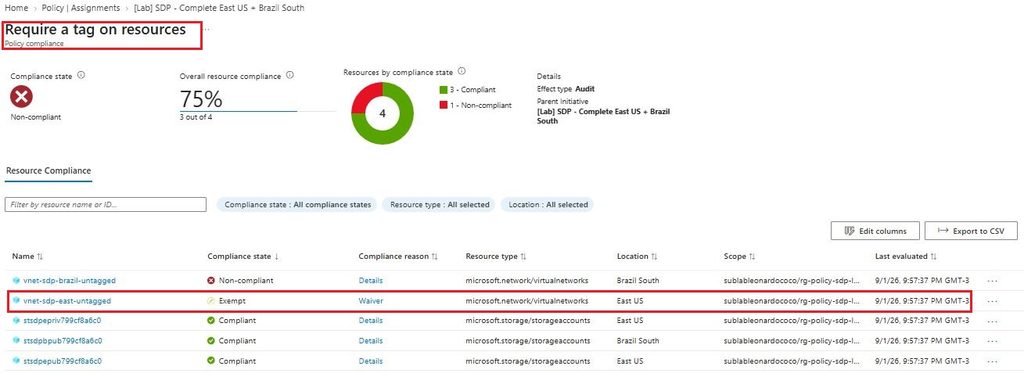
Task: Sort by Scope column
Action: tap(739, 257)
